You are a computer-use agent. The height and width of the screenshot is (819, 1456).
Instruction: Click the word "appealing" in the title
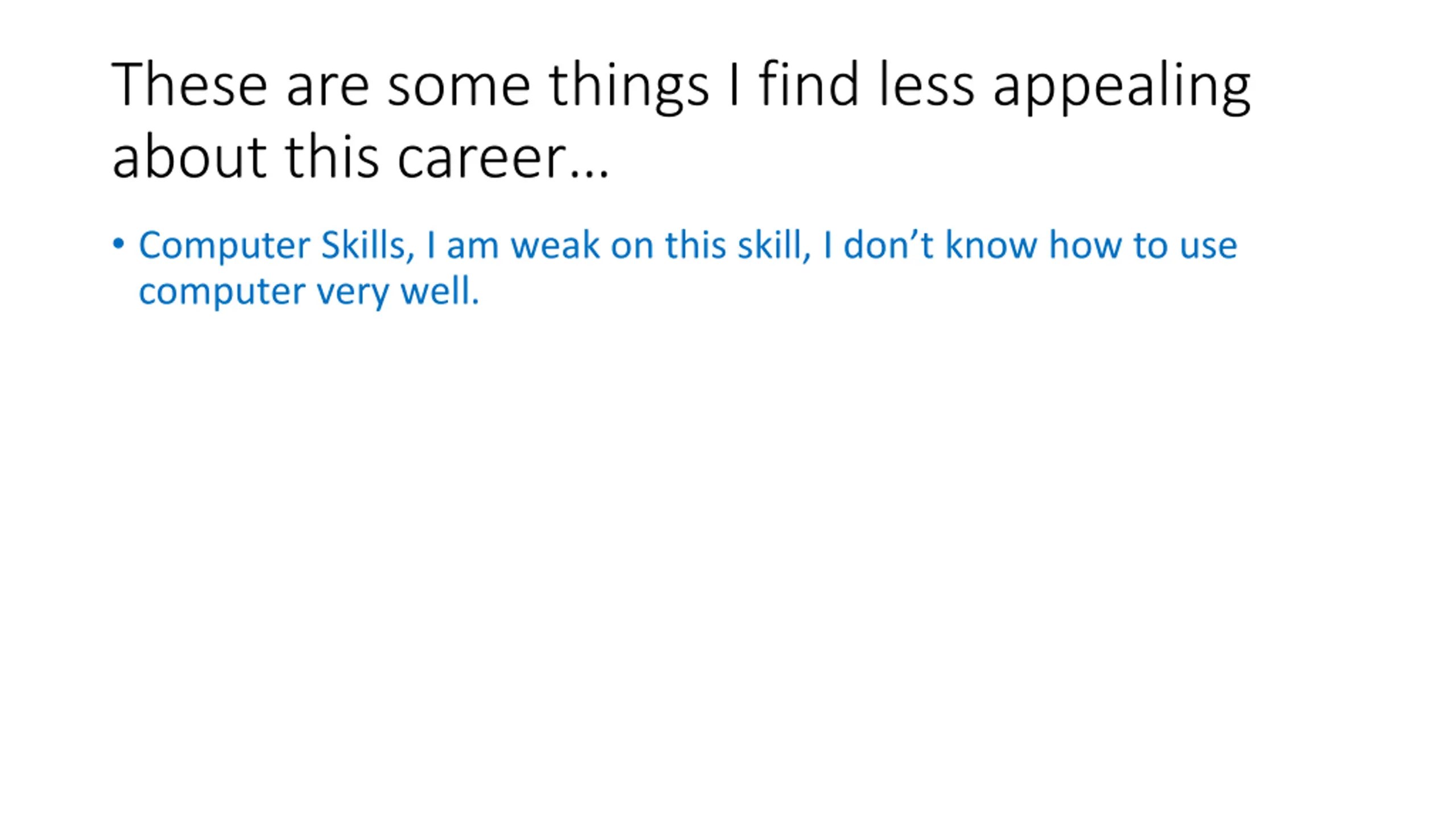[x=1121, y=86]
